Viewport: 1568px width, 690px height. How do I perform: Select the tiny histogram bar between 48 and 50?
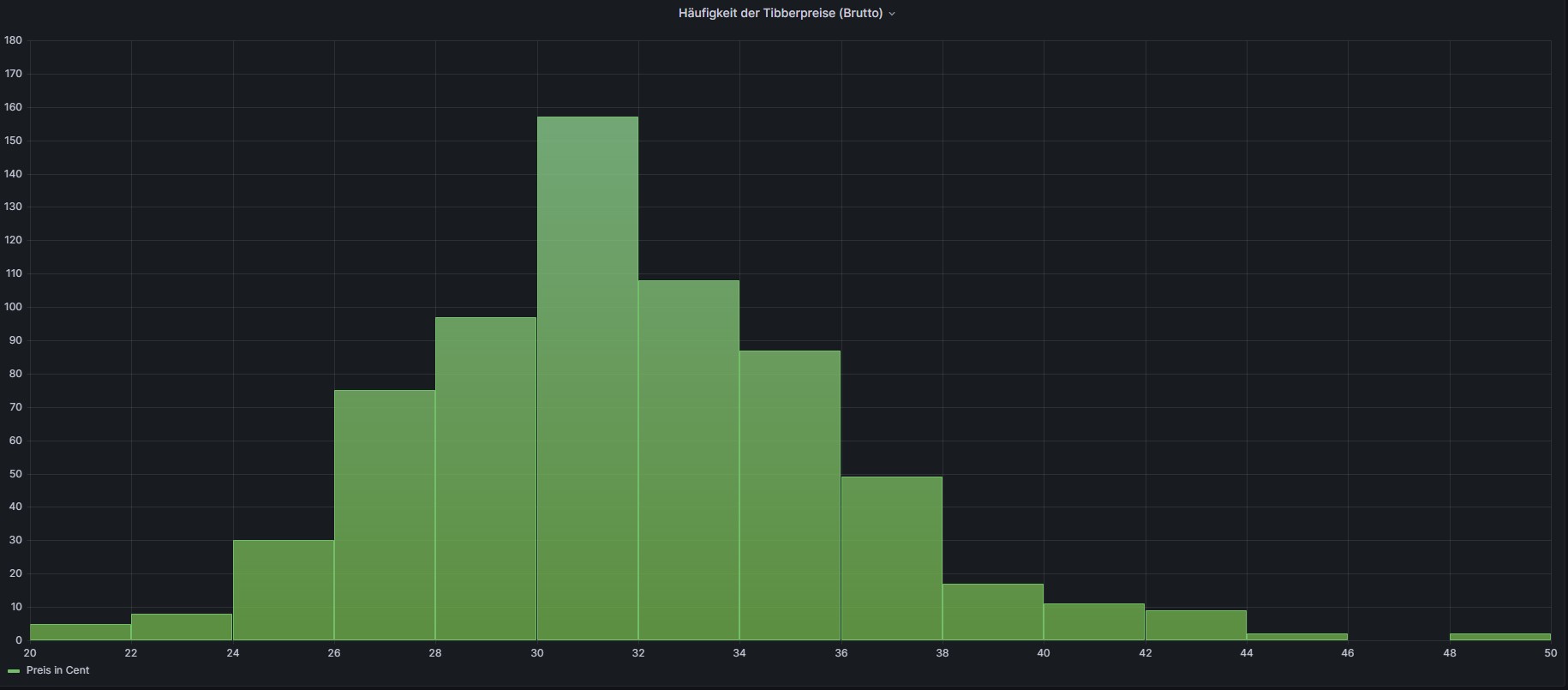[x=1500, y=637]
